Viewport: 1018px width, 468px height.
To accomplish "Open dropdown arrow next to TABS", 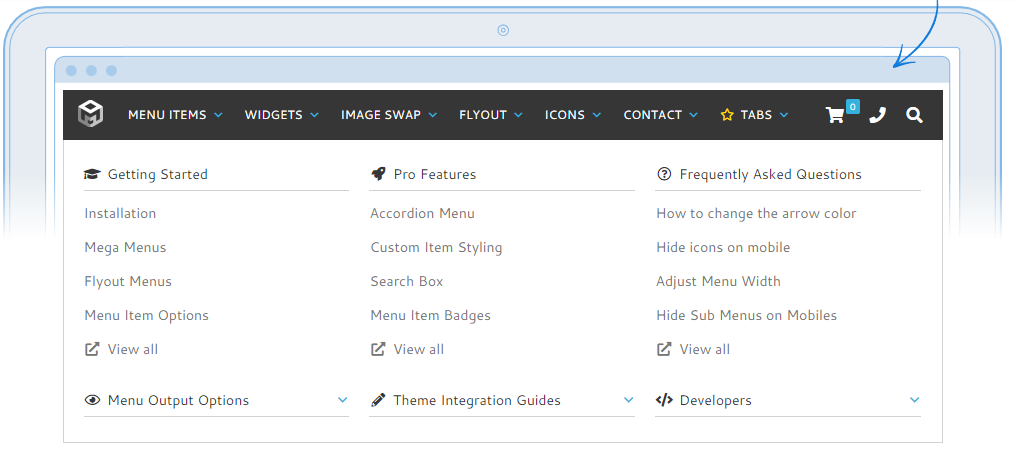I will click(784, 115).
